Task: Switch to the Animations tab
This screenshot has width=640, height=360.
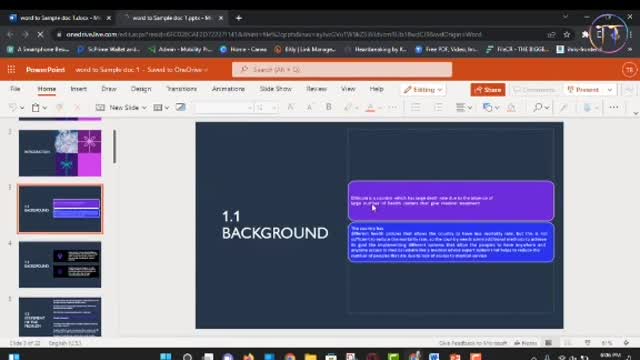Action: click(228, 89)
